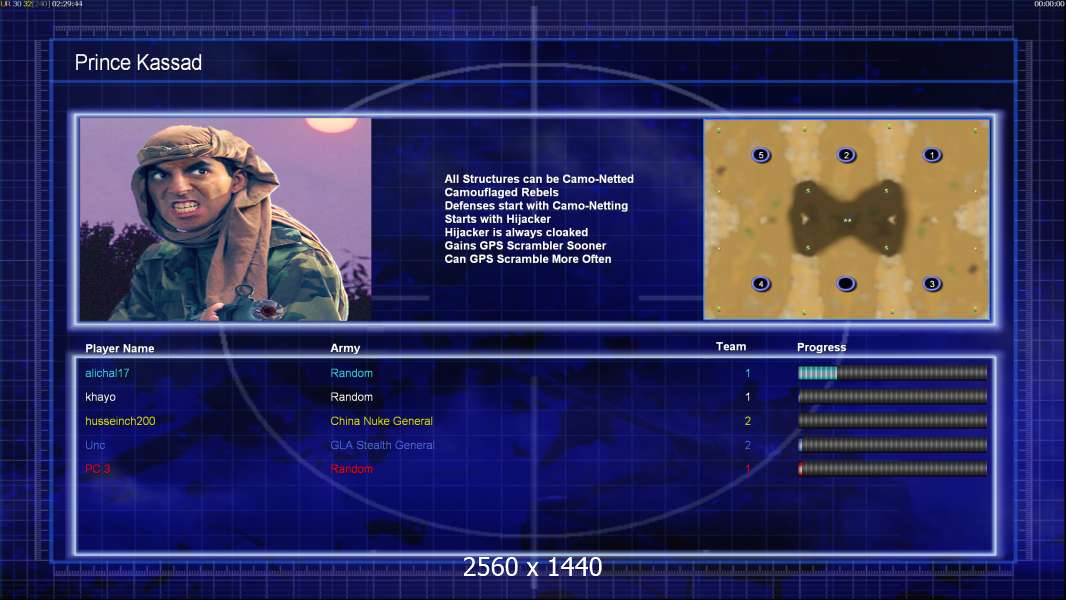
Task: Click the Army value Random for alichal17
Action: [x=351, y=373]
